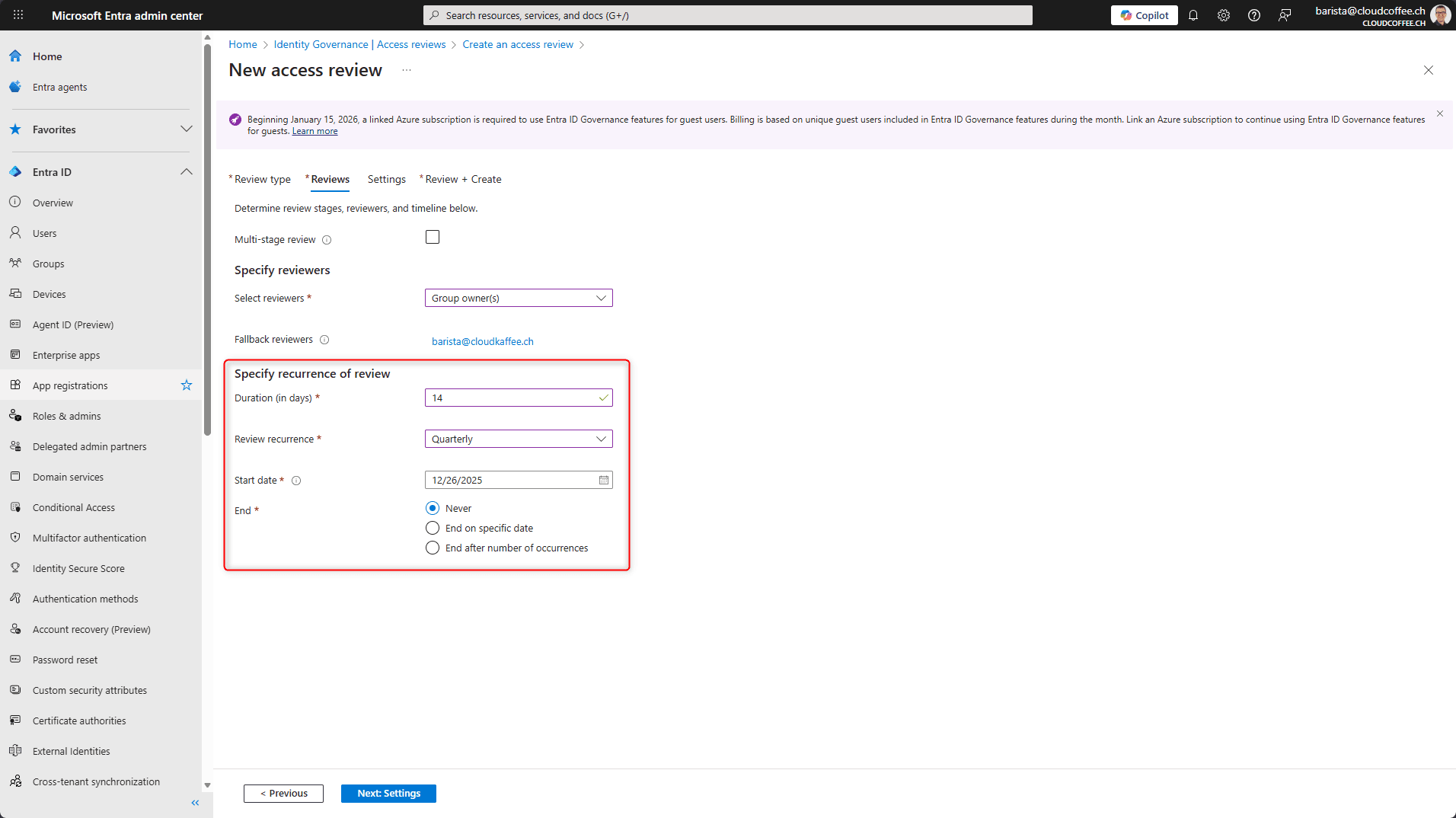This screenshot has height=818, width=1456.
Task: Open the app launcher waffle icon
Action: [18, 15]
